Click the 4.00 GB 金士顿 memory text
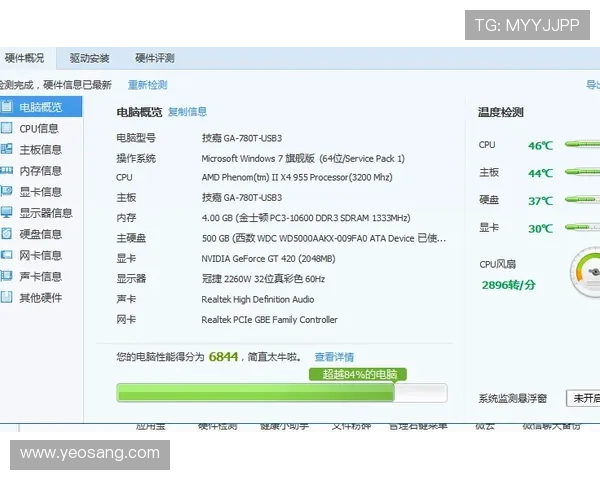The height and width of the screenshot is (480, 600). pos(306,218)
